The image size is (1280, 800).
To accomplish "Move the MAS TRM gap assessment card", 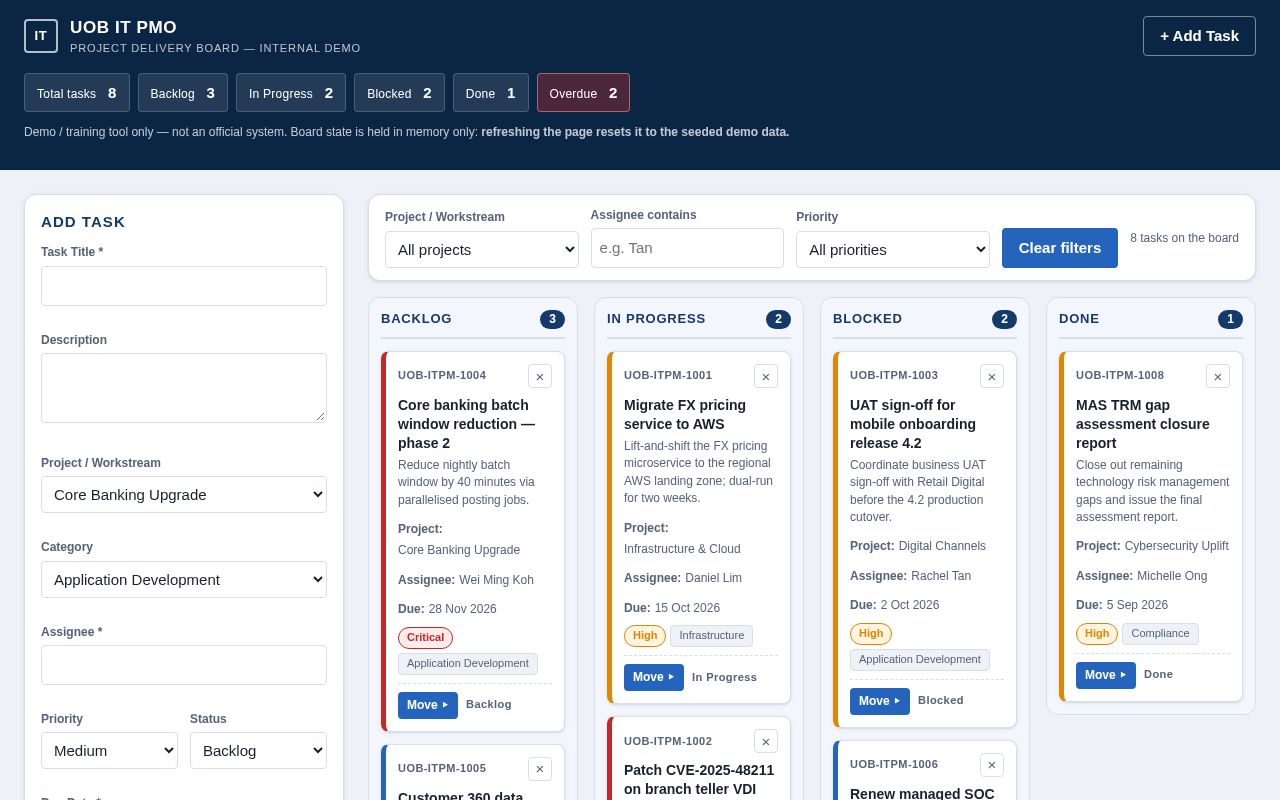I will [1106, 675].
